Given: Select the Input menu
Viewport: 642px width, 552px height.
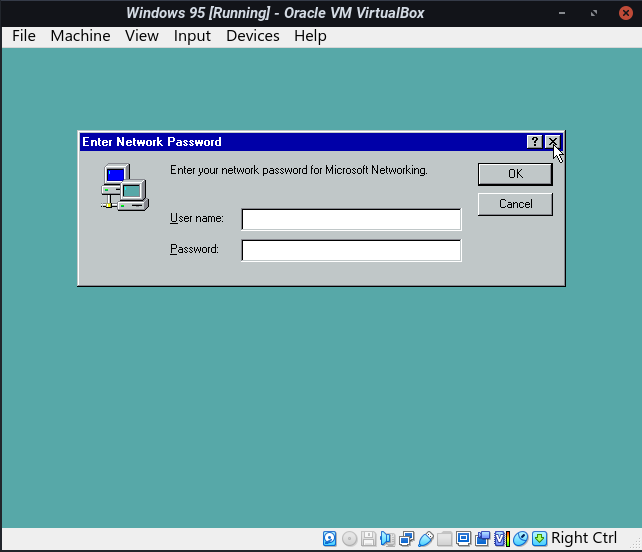Looking at the screenshot, I should point(192,36).
